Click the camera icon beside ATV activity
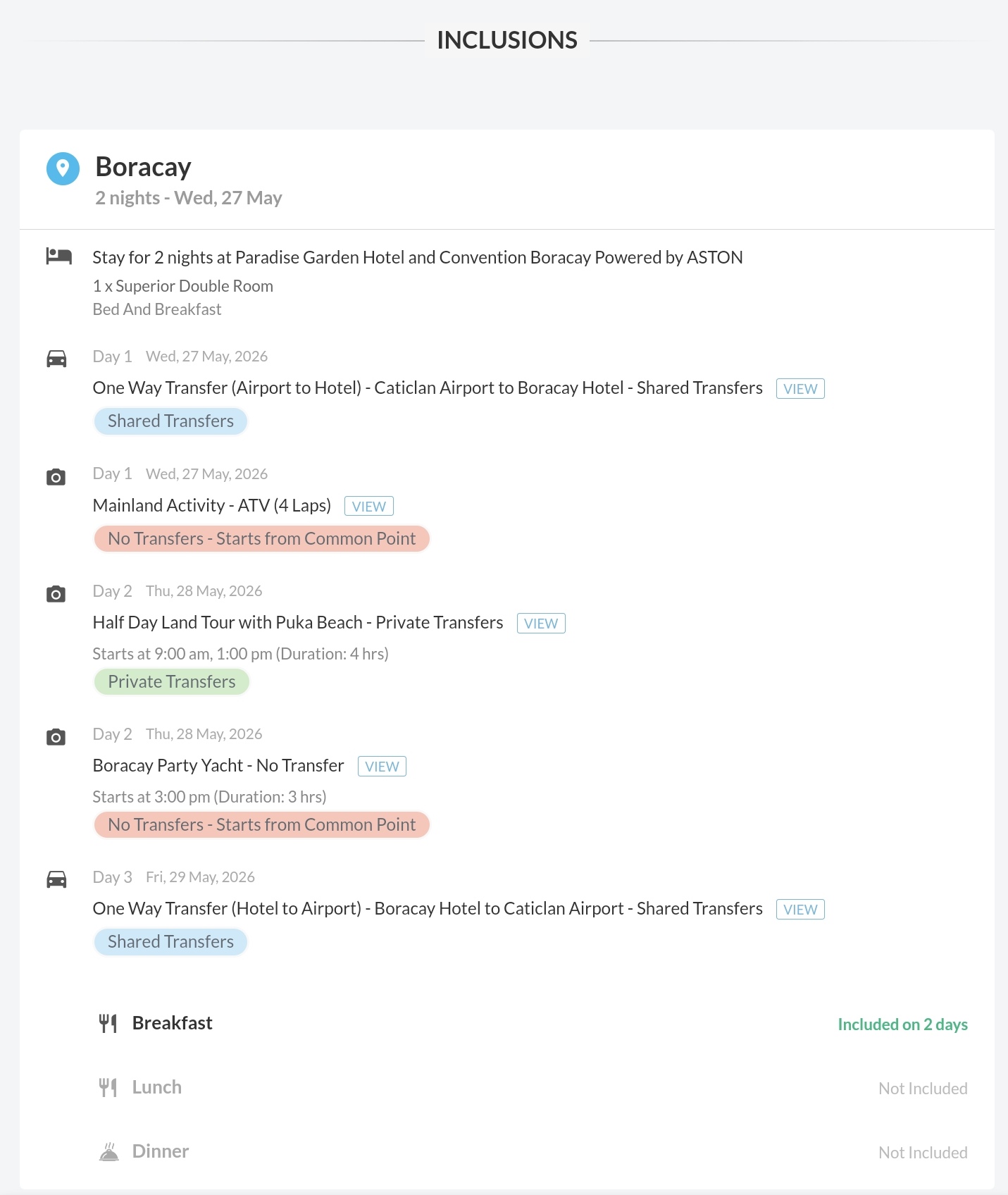 (x=56, y=477)
